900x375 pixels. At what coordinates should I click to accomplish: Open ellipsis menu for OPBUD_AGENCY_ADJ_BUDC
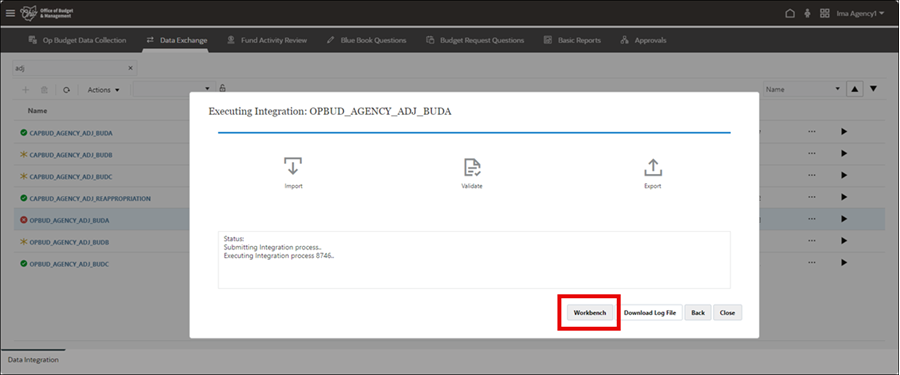[x=811, y=263]
